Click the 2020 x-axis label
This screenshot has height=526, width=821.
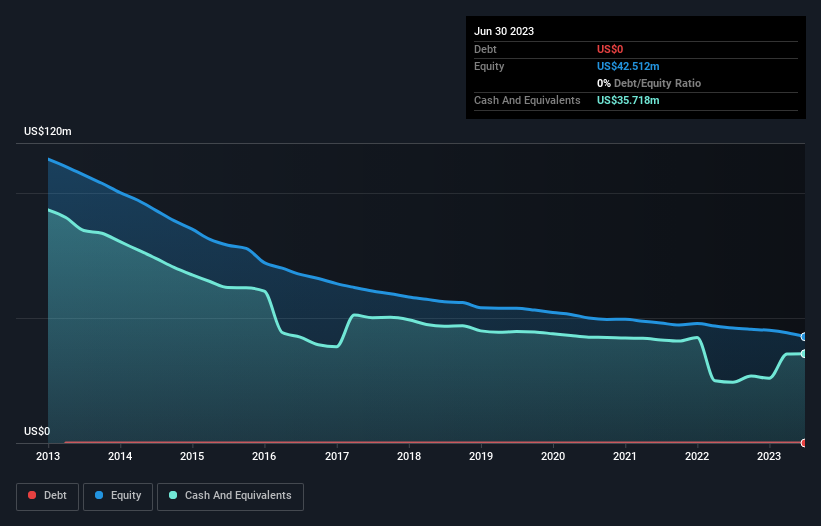click(553, 456)
